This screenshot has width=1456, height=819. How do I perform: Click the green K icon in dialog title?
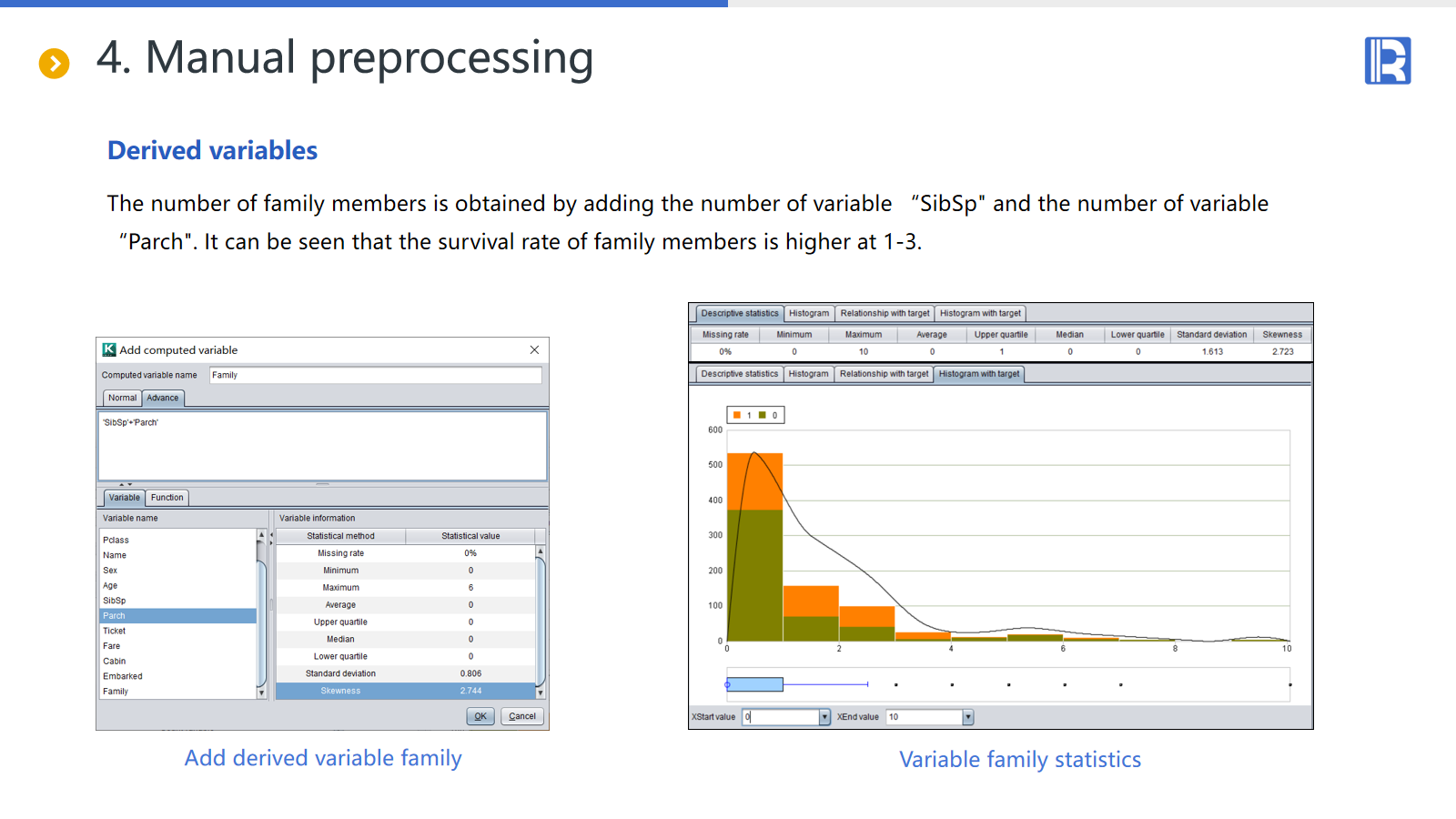pyautogui.click(x=109, y=349)
